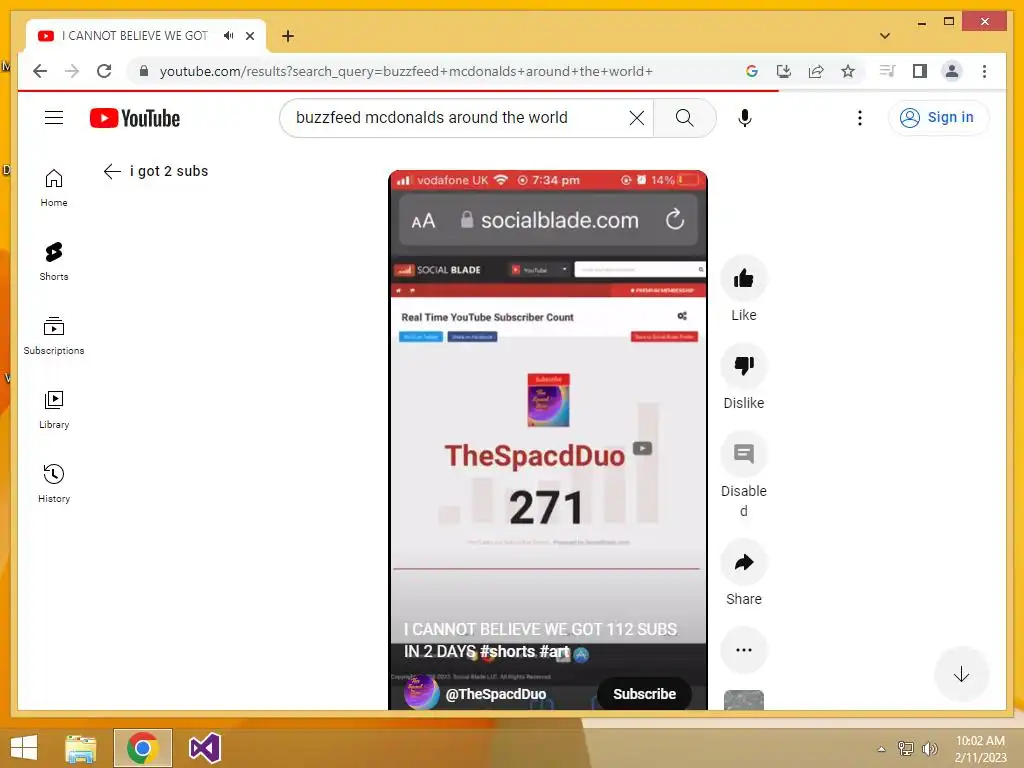Open Visual Studio from taskbar
This screenshot has height=768, width=1024.
point(204,748)
